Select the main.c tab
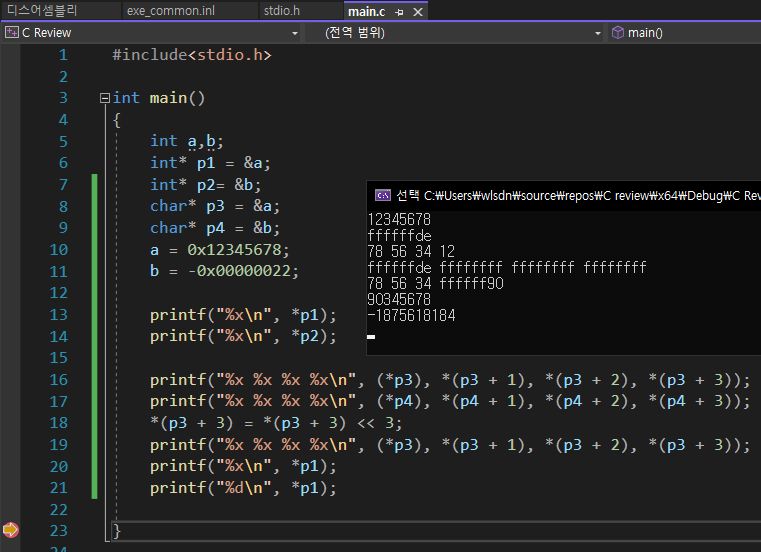Screen dimensions: 761x552 coord(366,11)
